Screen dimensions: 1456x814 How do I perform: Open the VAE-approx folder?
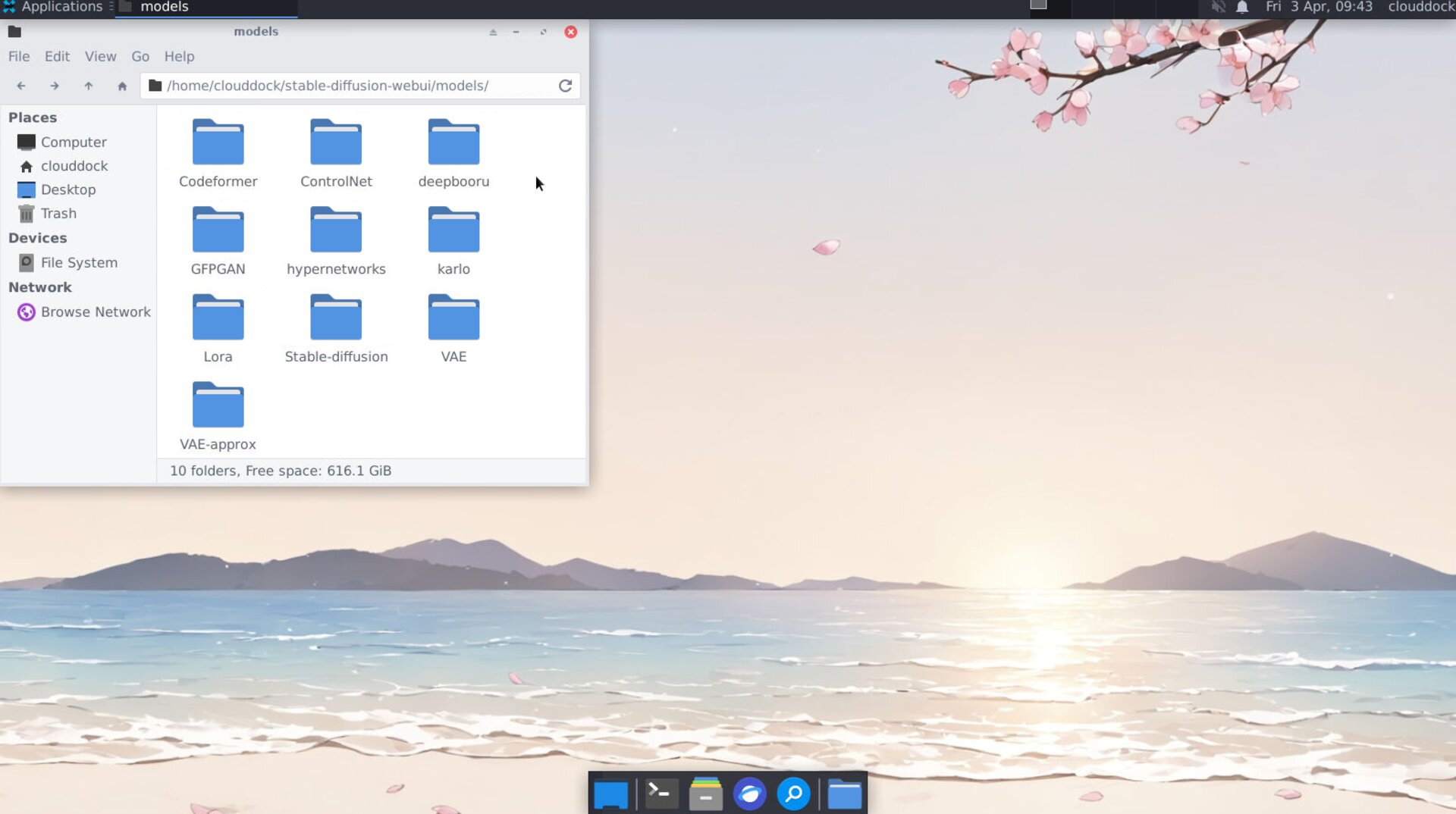click(x=218, y=406)
